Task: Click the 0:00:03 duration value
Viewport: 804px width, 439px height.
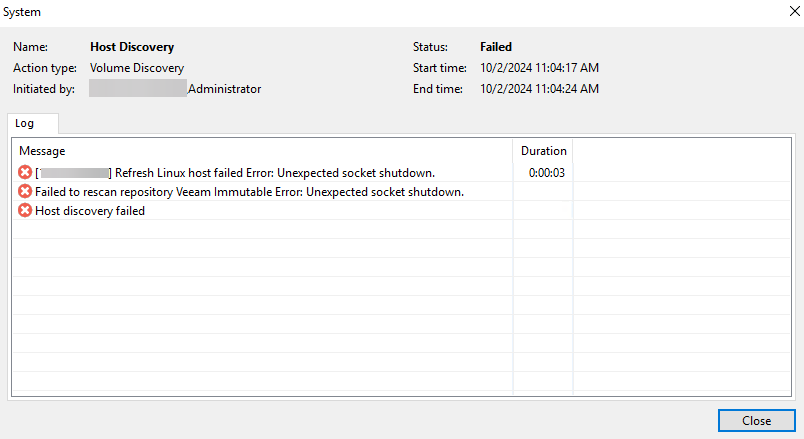Action: click(547, 173)
